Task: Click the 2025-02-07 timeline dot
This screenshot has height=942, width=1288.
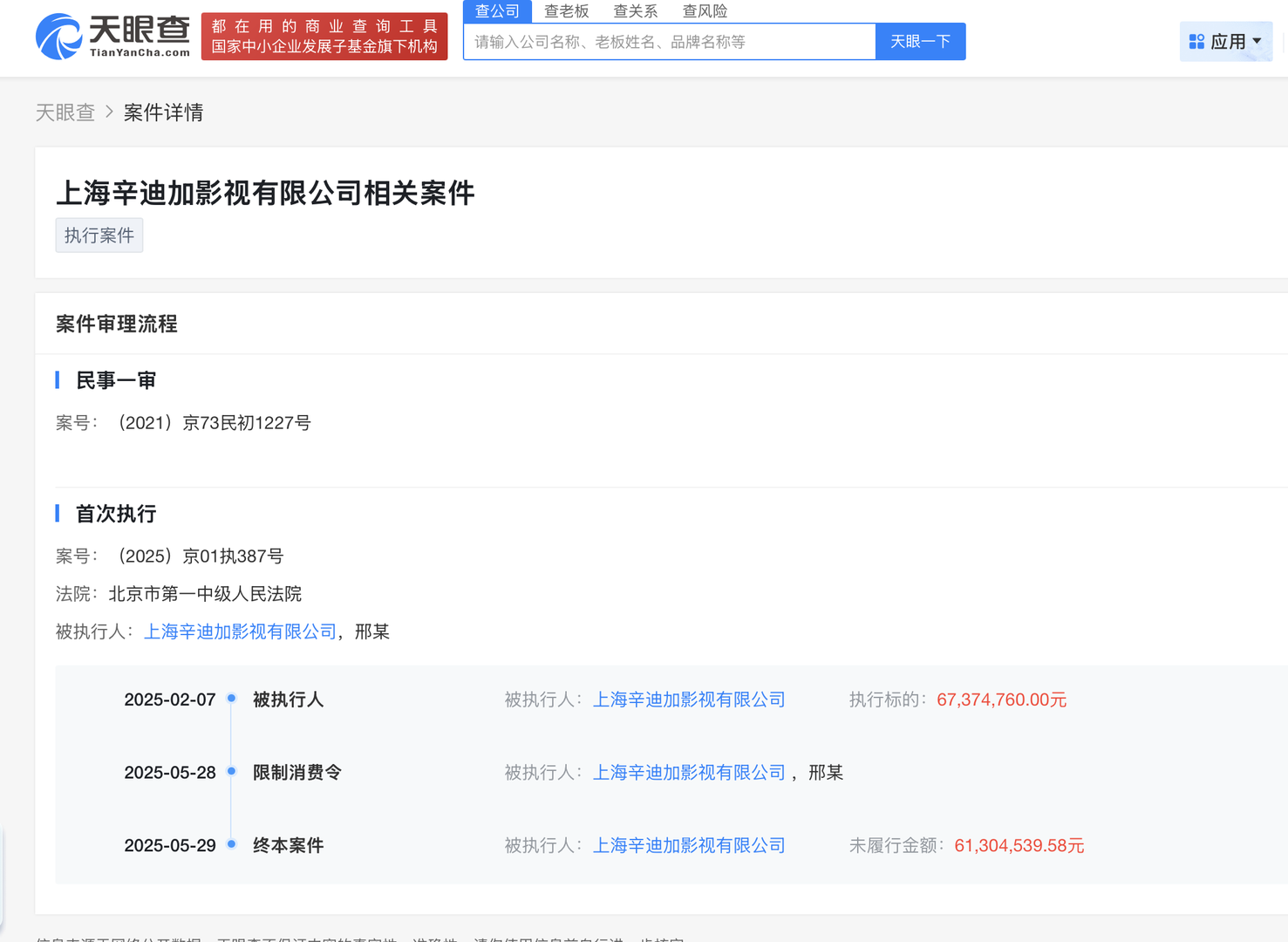Action: [x=231, y=699]
